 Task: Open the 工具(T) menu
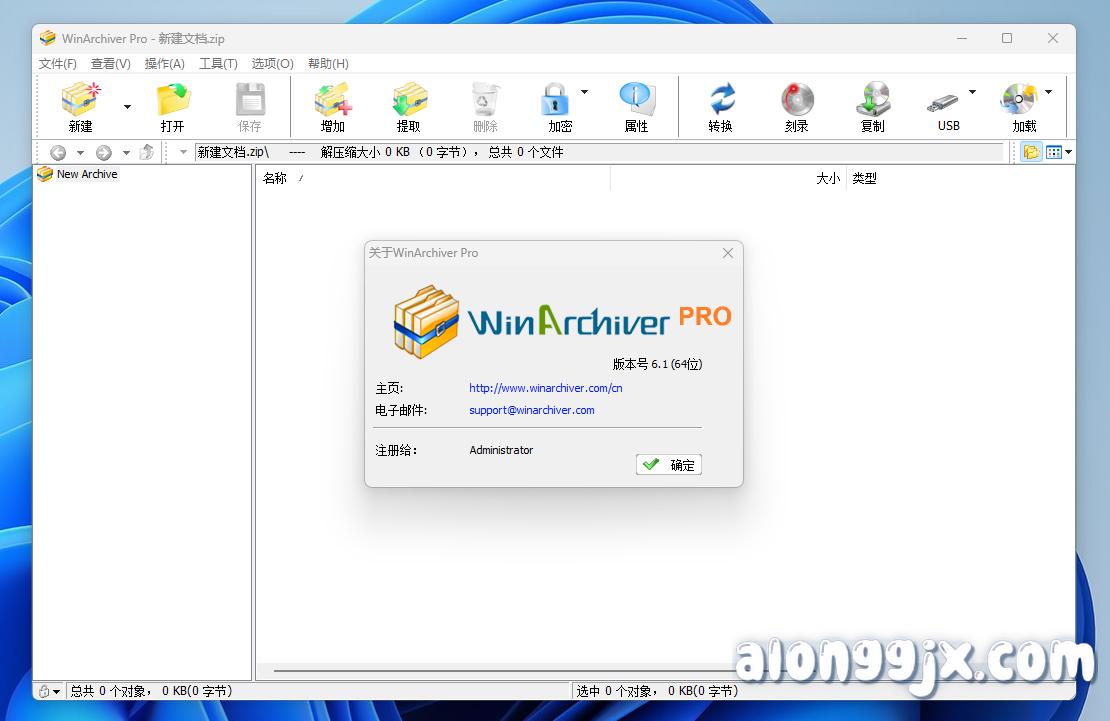pyautogui.click(x=218, y=63)
